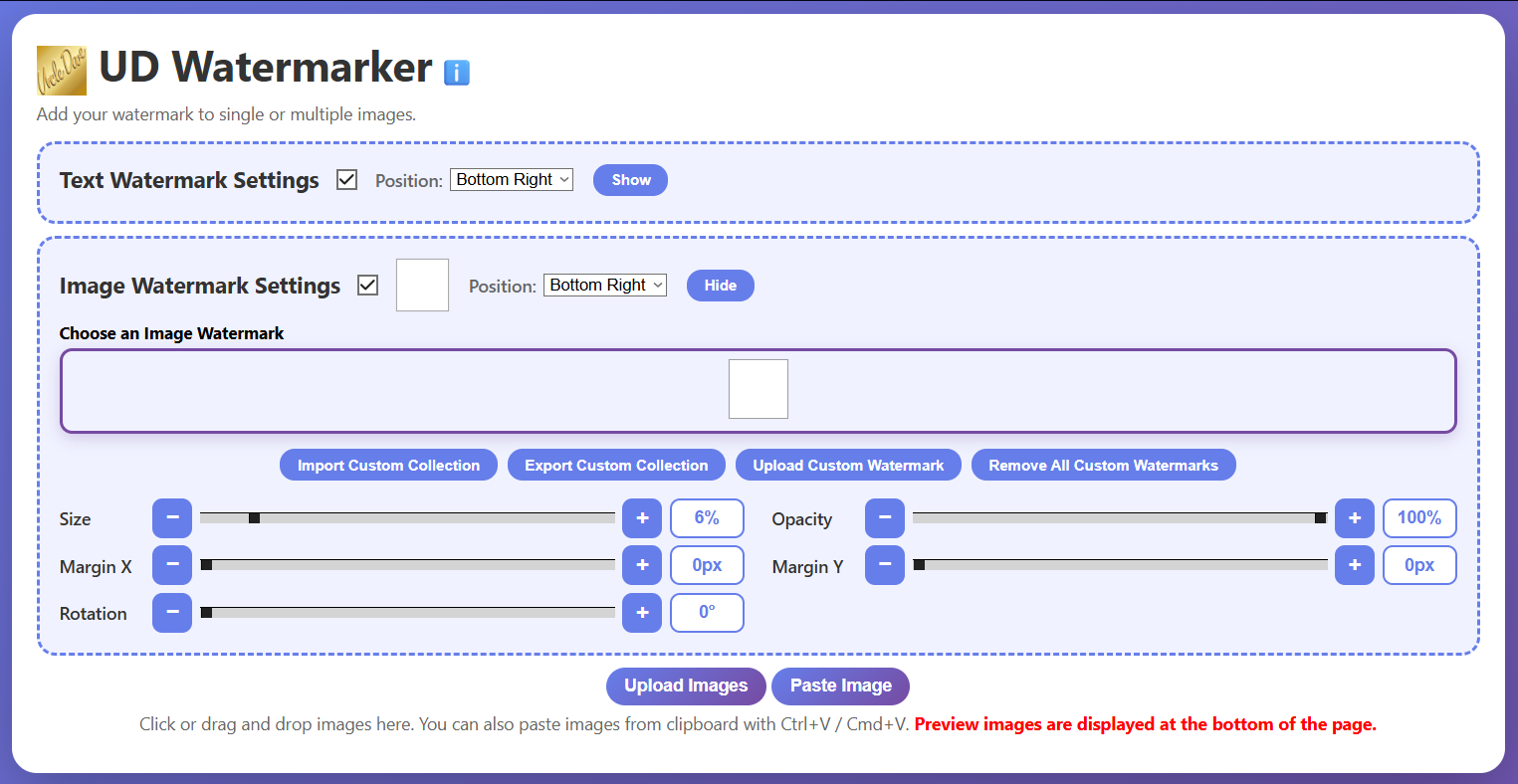Click the Upload Images button

pyautogui.click(x=686, y=686)
